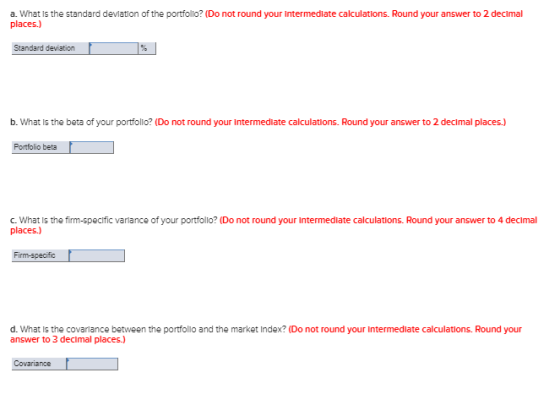This screenshot has height=400, width=560.
Task: Click the percent sign cell after Standard deviation
Action: tap(147, 48)
